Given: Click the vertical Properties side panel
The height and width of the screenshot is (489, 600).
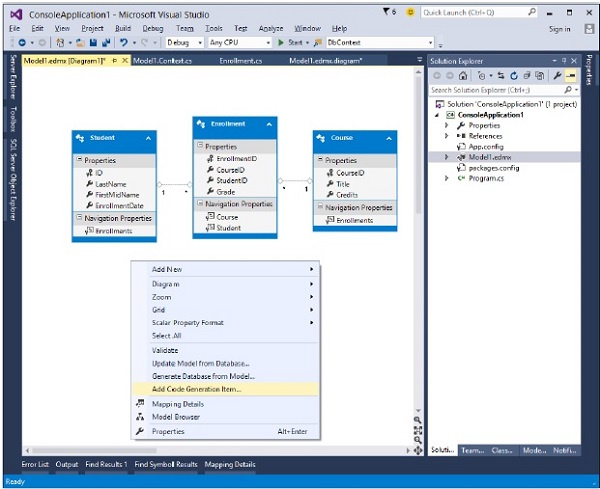Looking at the screenshot, I should (x=589, y=70).
